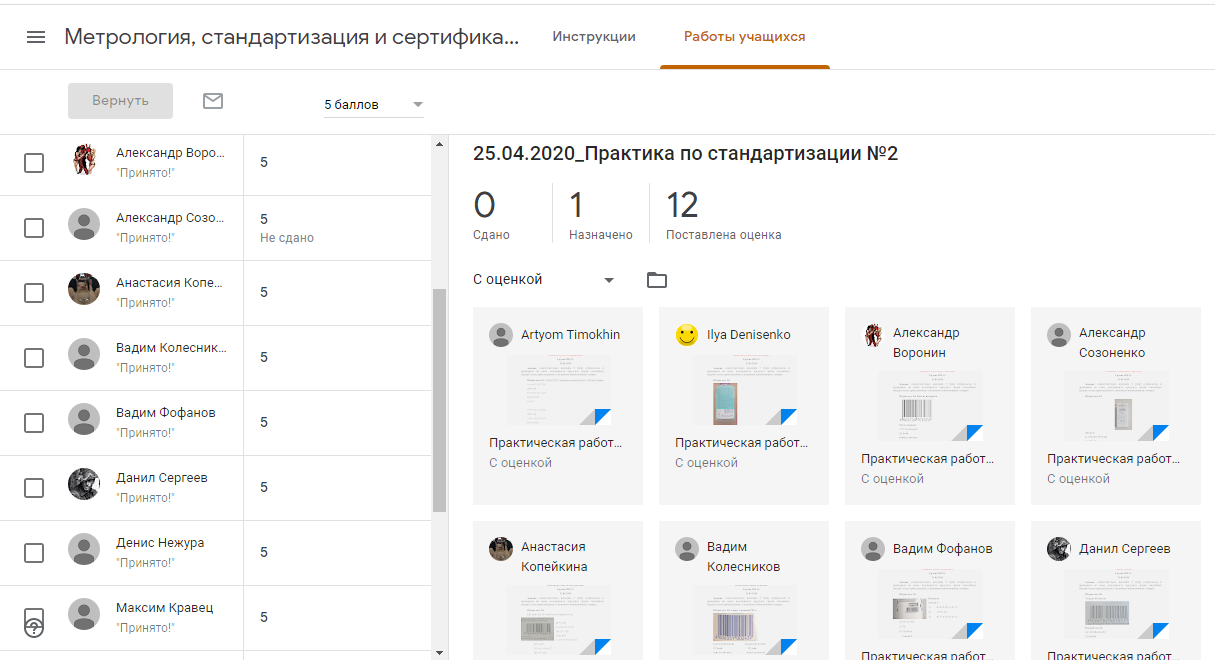Click the help question mark icon
Image resolution: width=1215 pixels, height=660 pixels.
(34, 627)
